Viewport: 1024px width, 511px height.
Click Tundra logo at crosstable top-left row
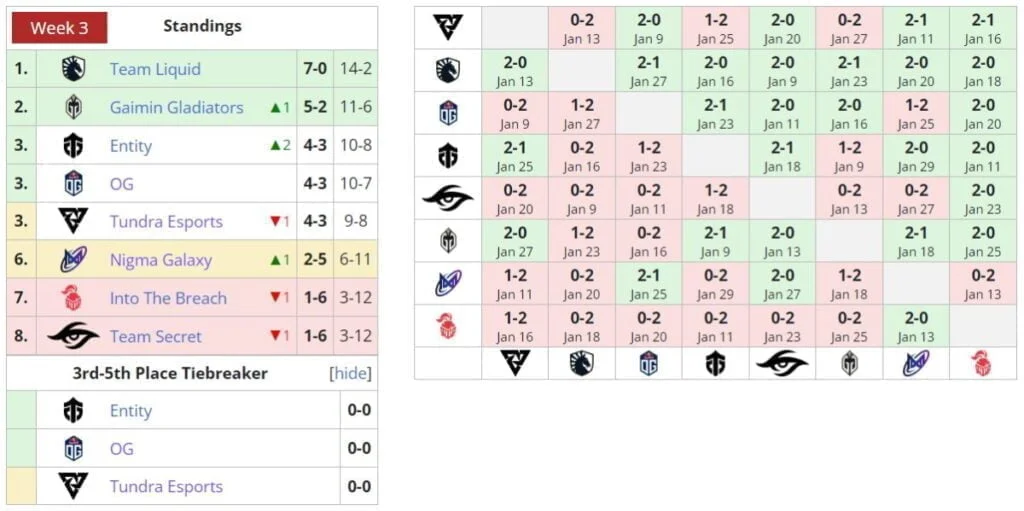(448, 27)
